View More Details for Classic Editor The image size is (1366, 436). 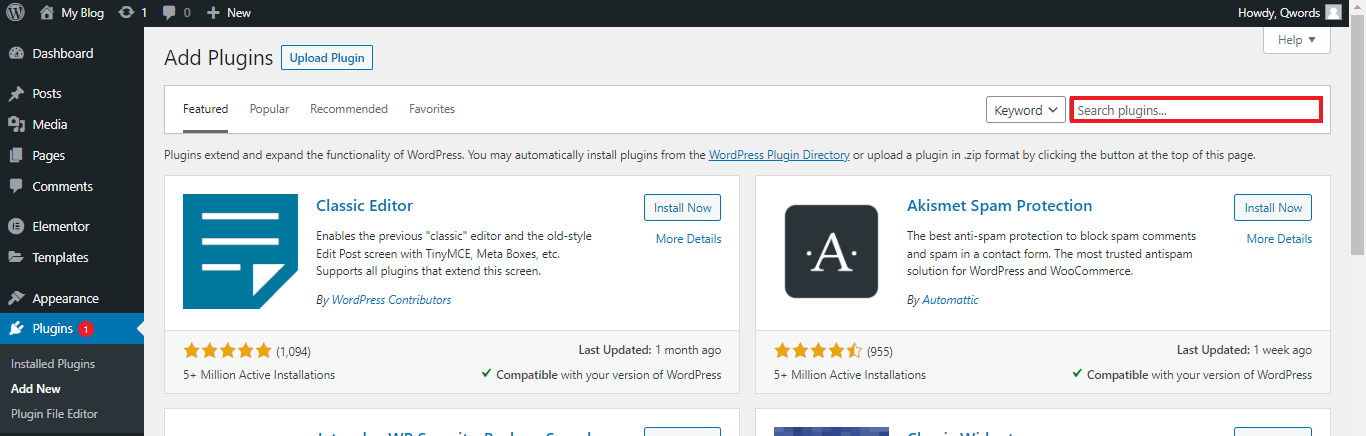[688, 239]
